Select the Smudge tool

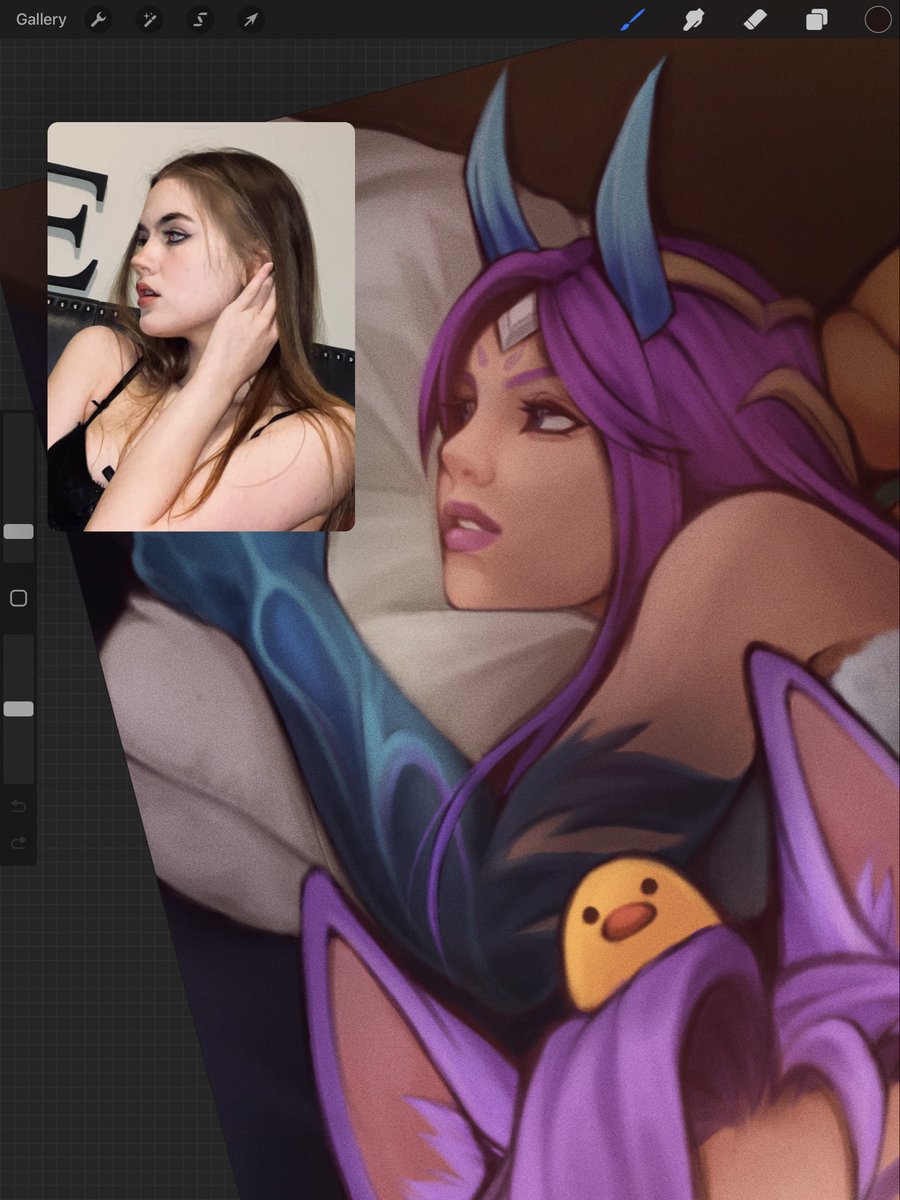coord(693,19)
